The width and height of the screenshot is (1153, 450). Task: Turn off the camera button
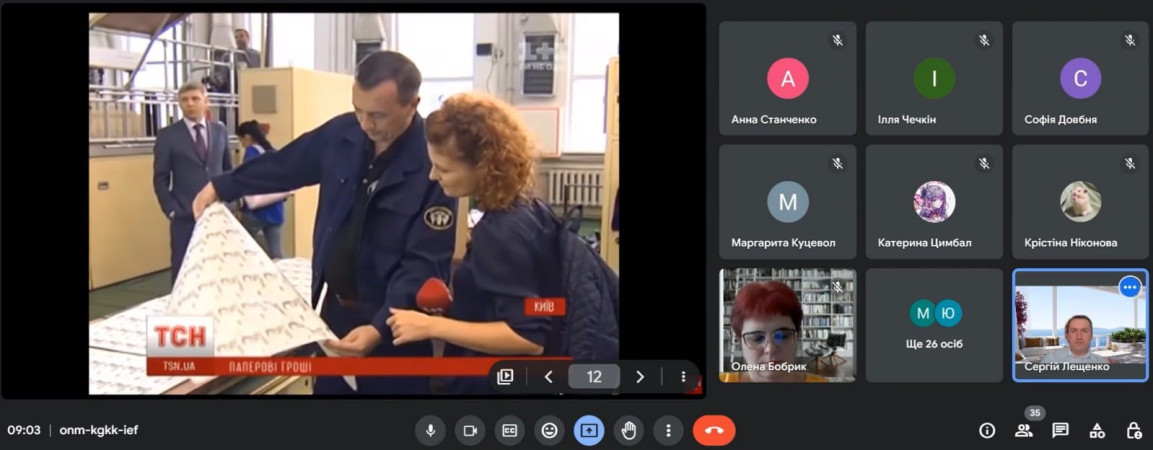pyautogui.click(x=469, y=430)
